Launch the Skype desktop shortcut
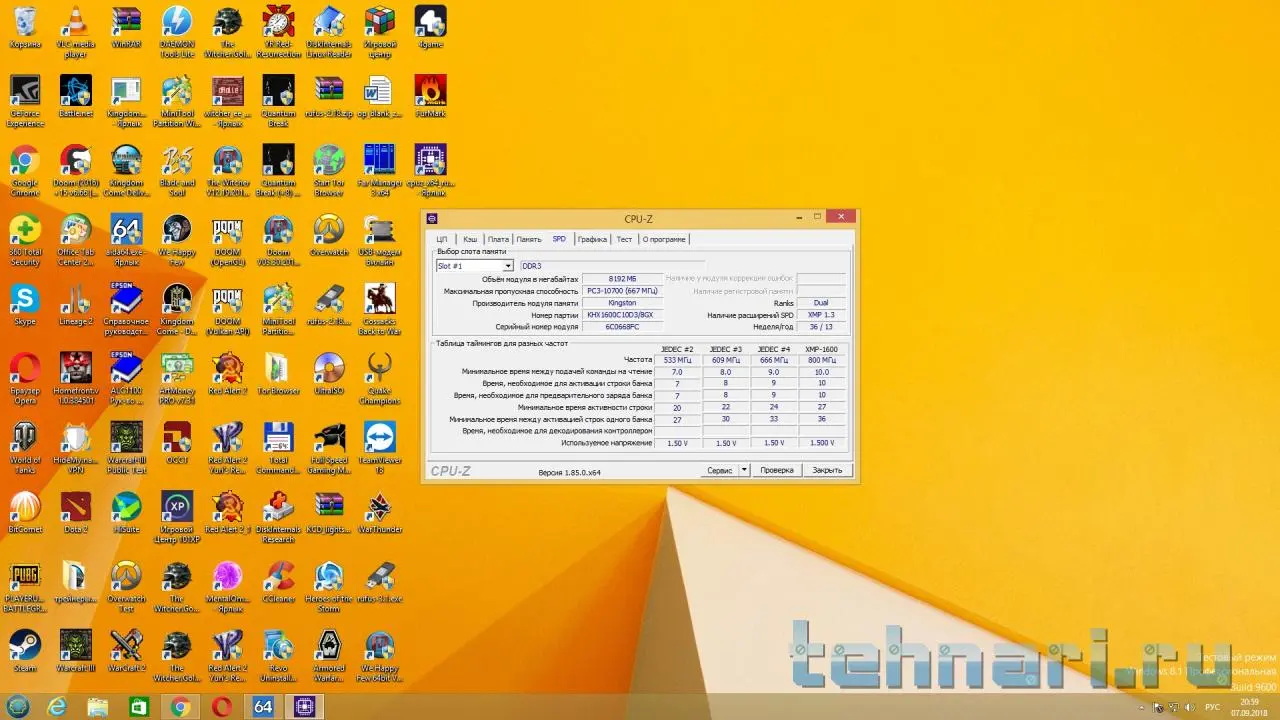 click(x=25, y=299)
